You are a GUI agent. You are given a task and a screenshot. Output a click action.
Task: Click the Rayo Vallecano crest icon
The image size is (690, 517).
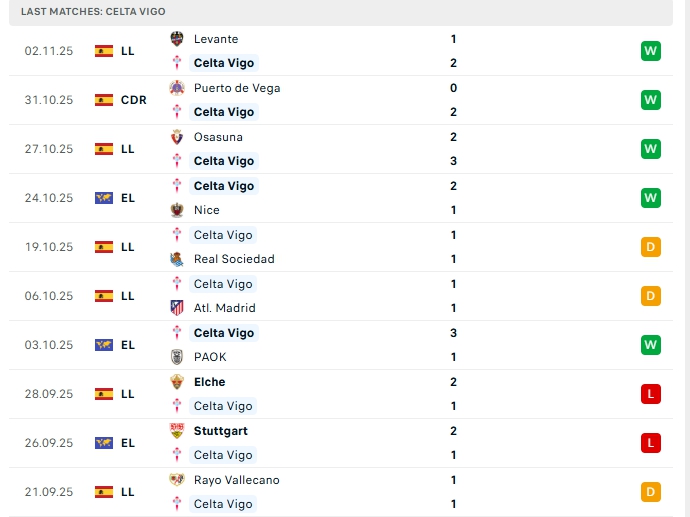pos(177,480)
